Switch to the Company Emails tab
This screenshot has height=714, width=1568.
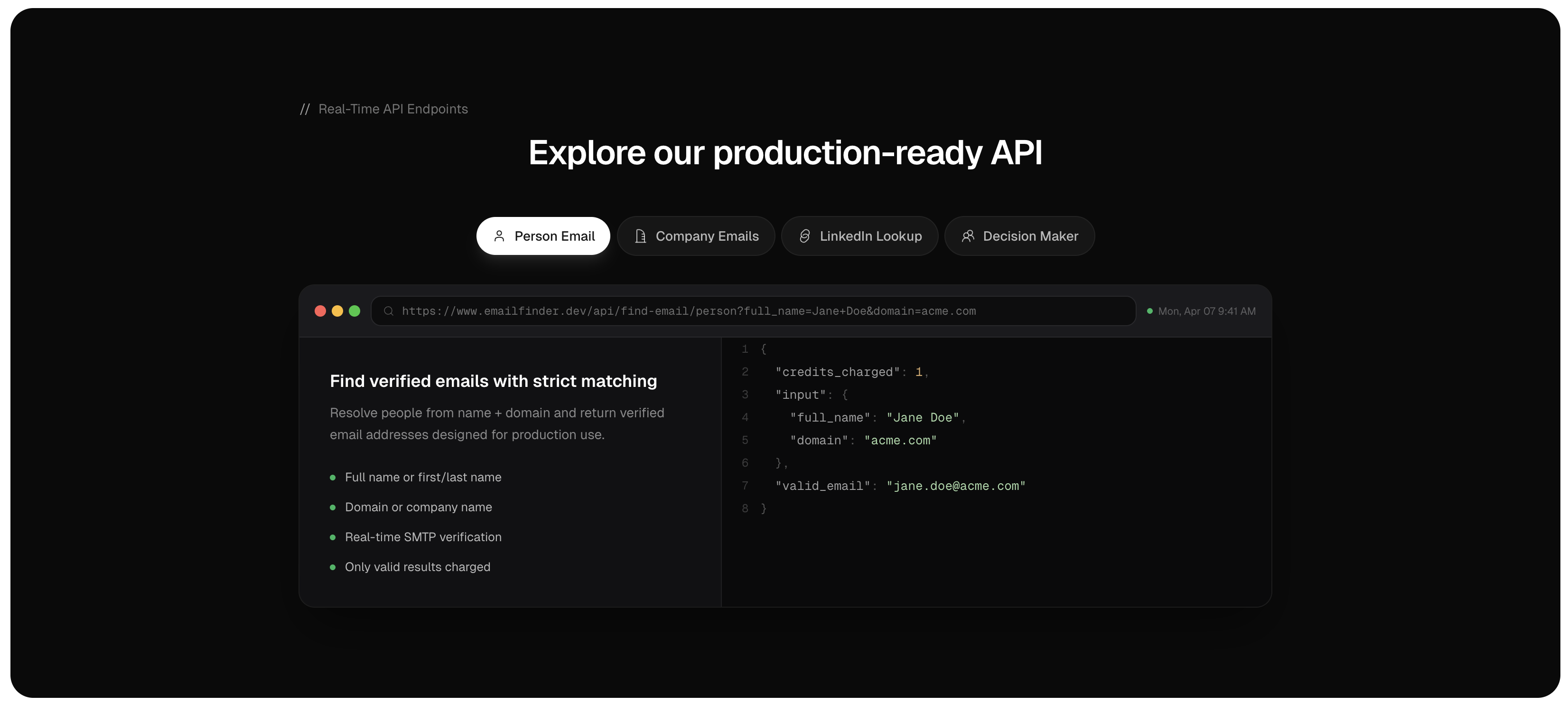(696, 236)
